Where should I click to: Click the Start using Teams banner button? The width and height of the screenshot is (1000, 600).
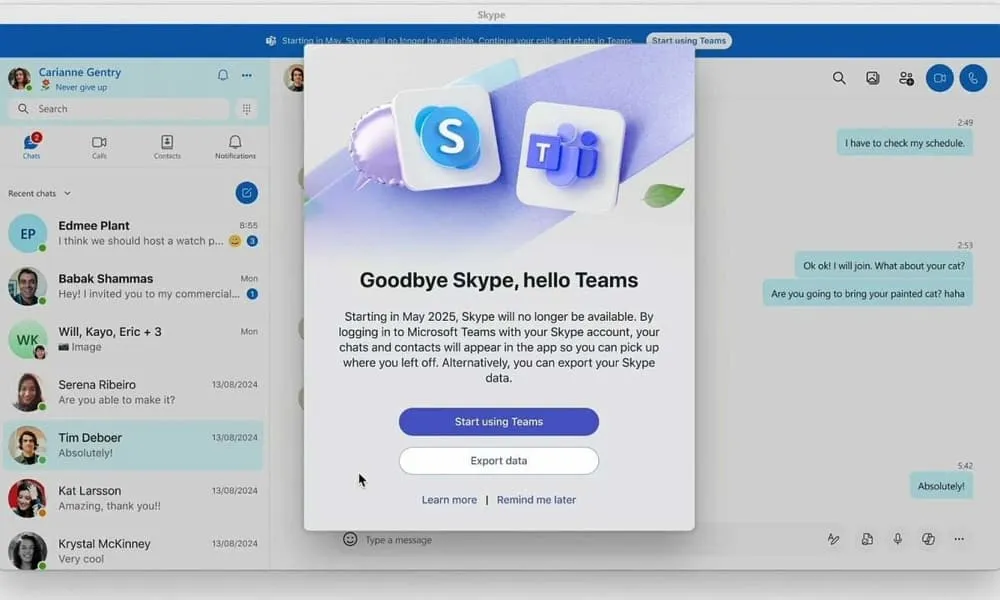[689, 41]
